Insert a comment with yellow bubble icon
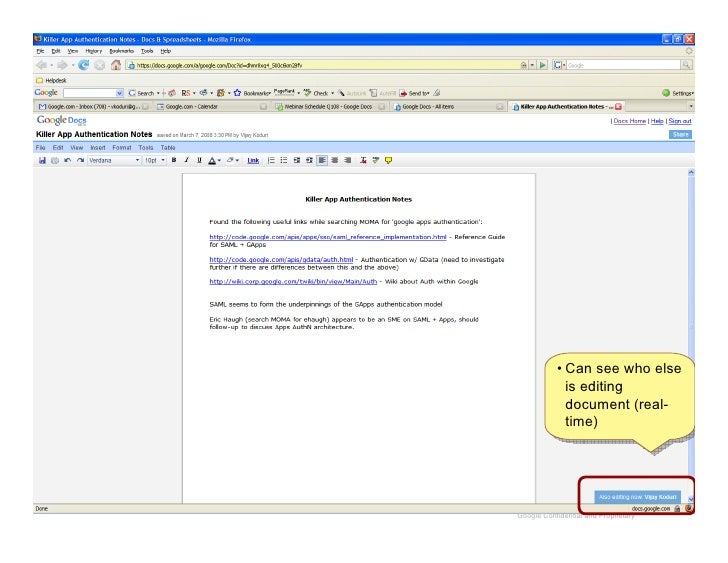 389,161
